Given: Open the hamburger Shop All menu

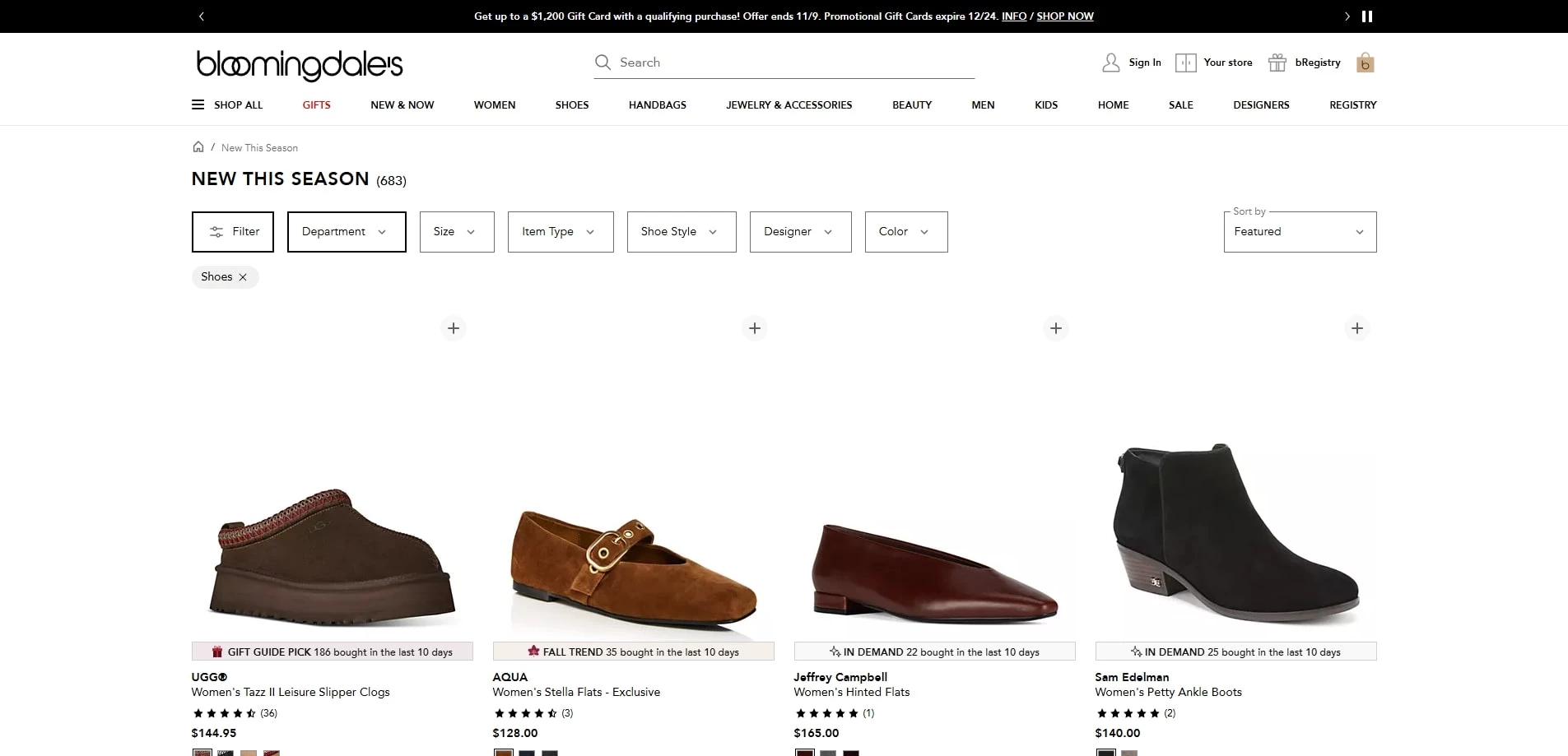Looking at the screenshot, I should tap(198, 104).
